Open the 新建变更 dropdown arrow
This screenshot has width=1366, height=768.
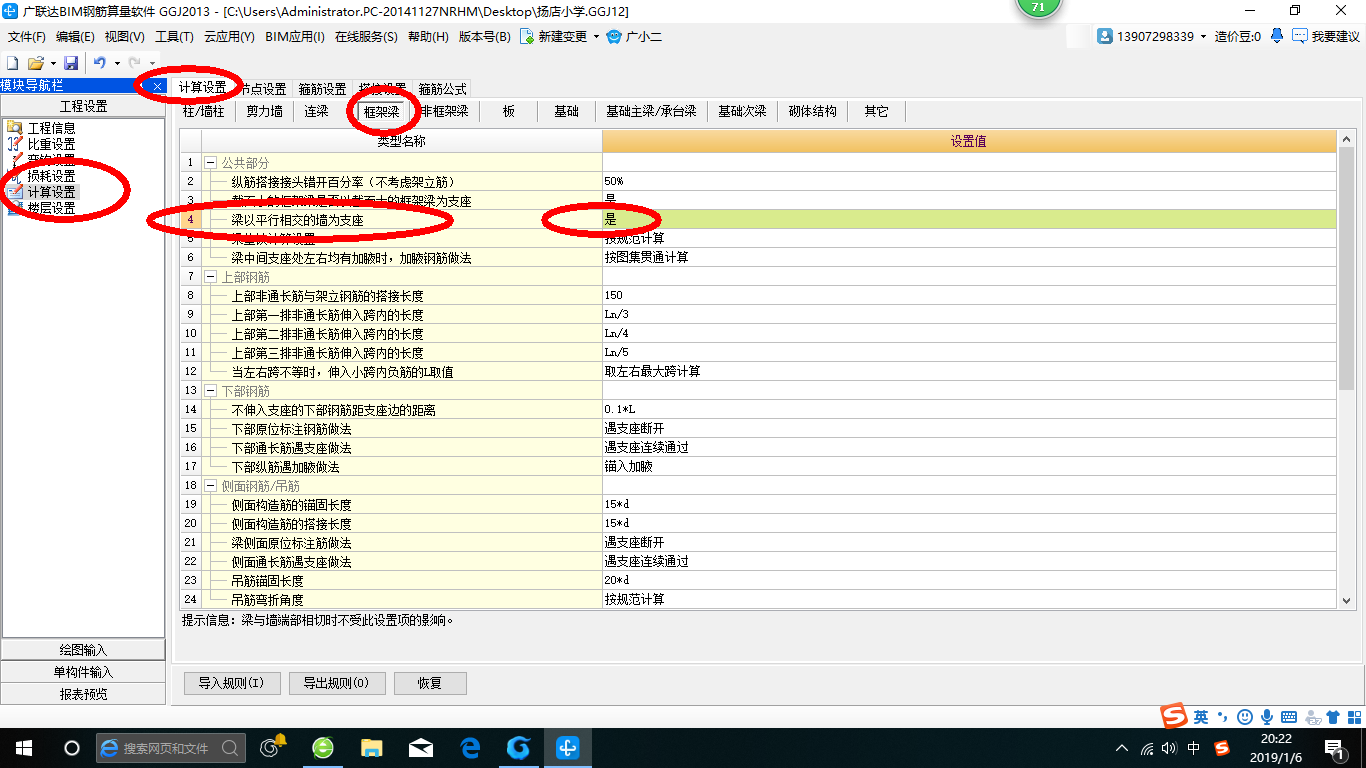[597, 37]
